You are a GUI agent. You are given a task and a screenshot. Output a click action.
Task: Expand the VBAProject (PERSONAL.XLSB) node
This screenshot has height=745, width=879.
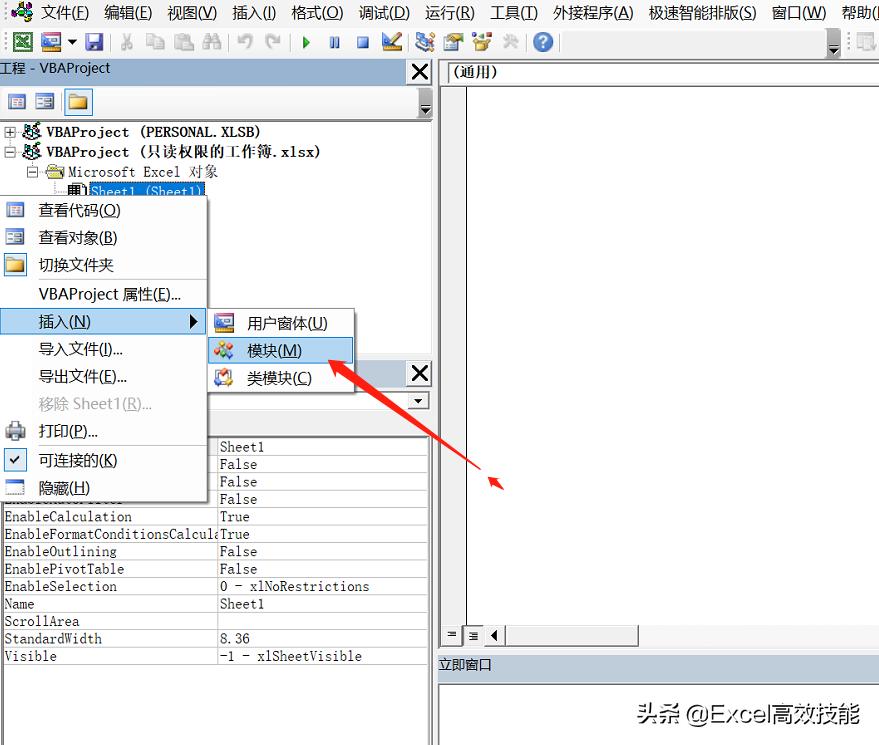click(8, 131)
